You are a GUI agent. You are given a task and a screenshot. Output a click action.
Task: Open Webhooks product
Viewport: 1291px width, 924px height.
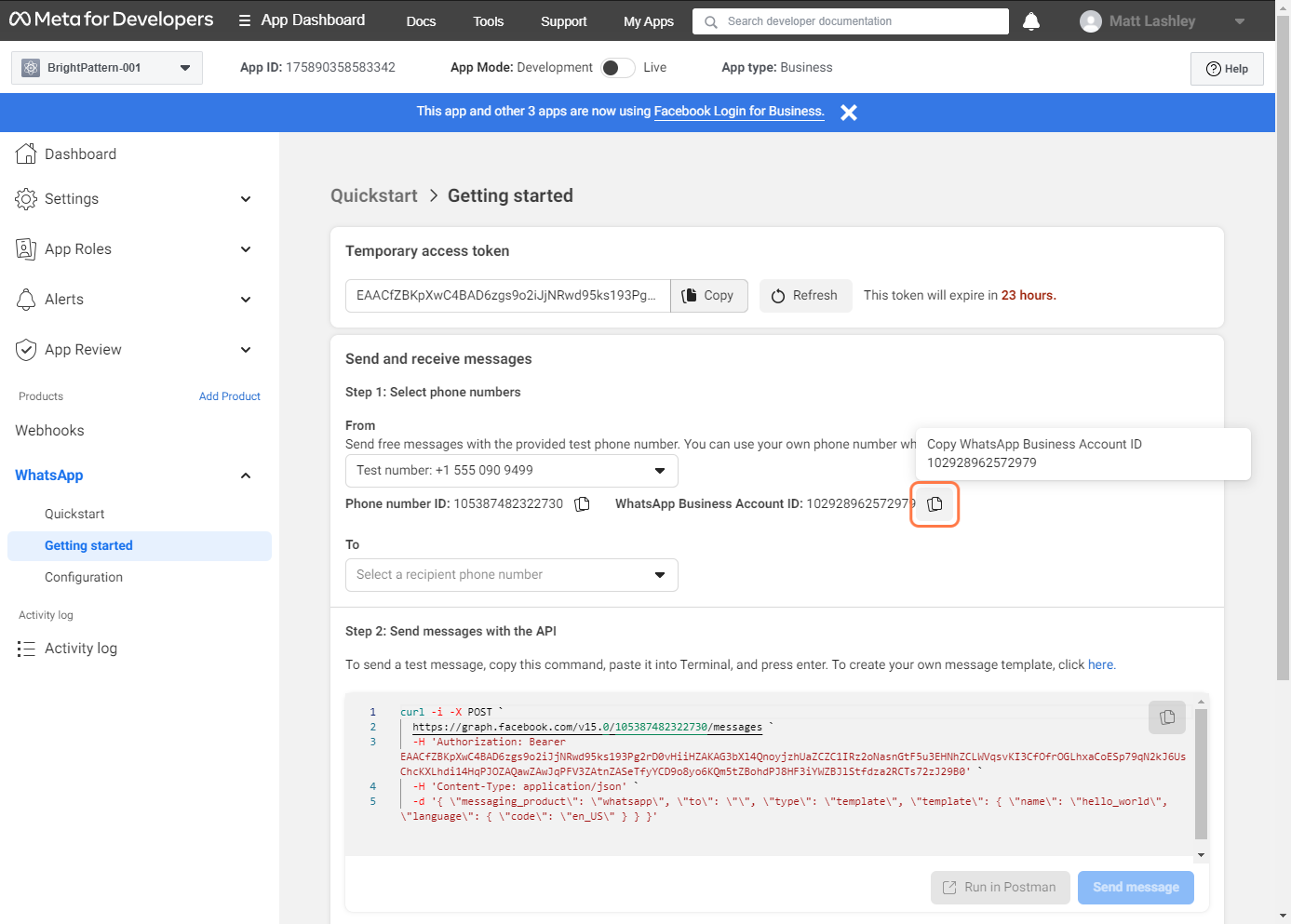point(49,430)
